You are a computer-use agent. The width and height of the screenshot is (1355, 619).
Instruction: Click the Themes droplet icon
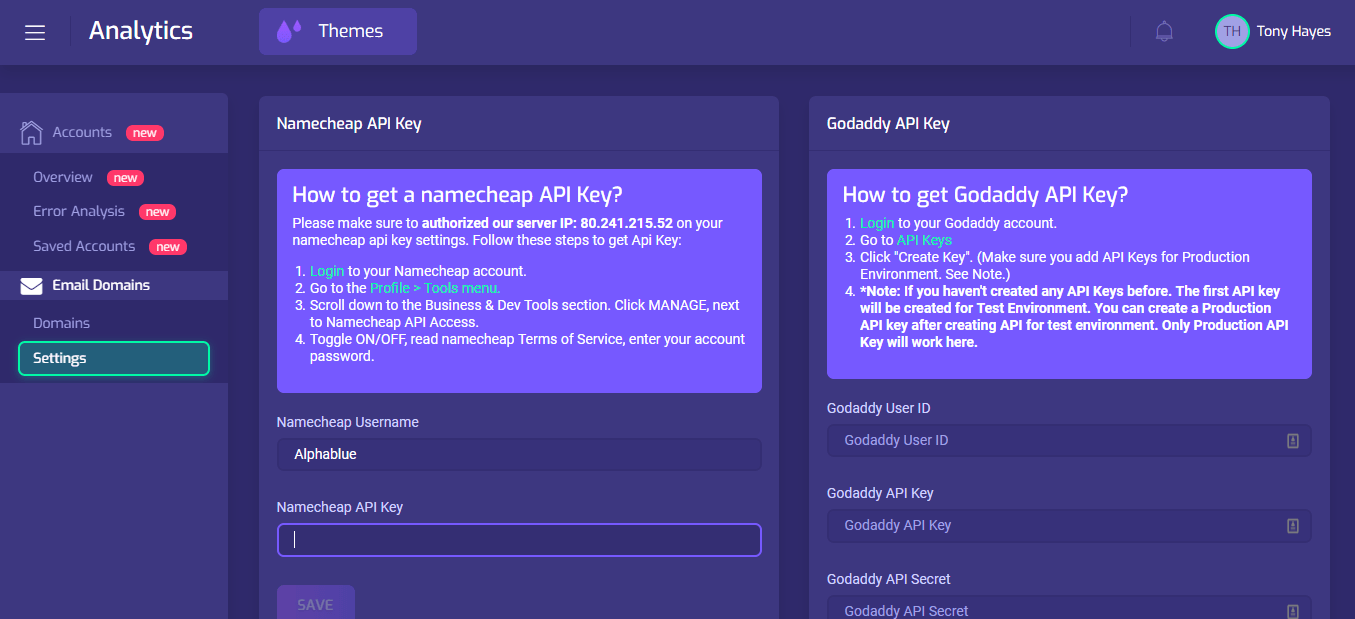[289, 32]
